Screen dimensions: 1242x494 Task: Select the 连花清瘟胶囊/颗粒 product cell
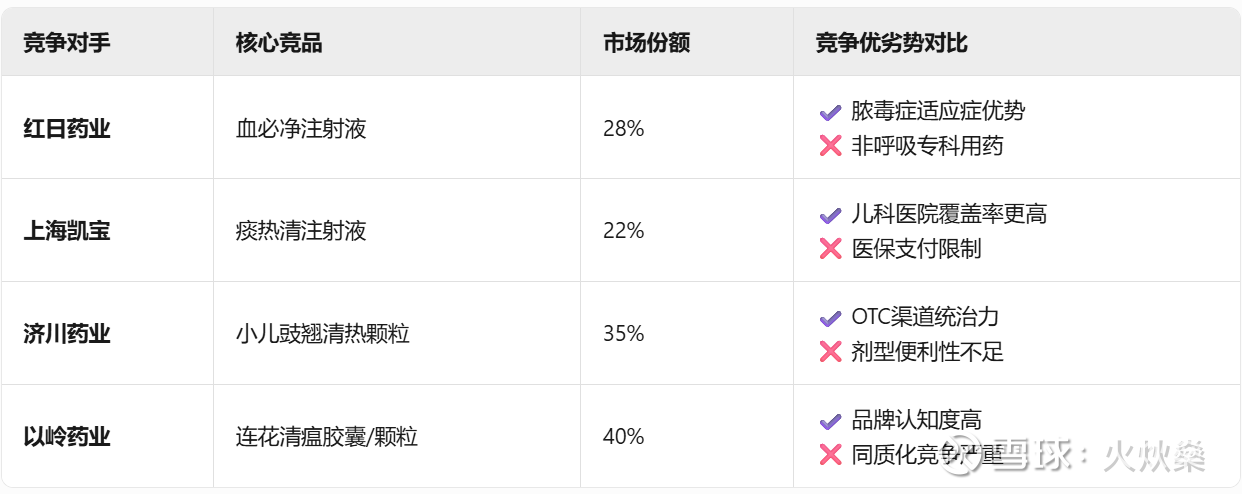[x=327, y=437]
